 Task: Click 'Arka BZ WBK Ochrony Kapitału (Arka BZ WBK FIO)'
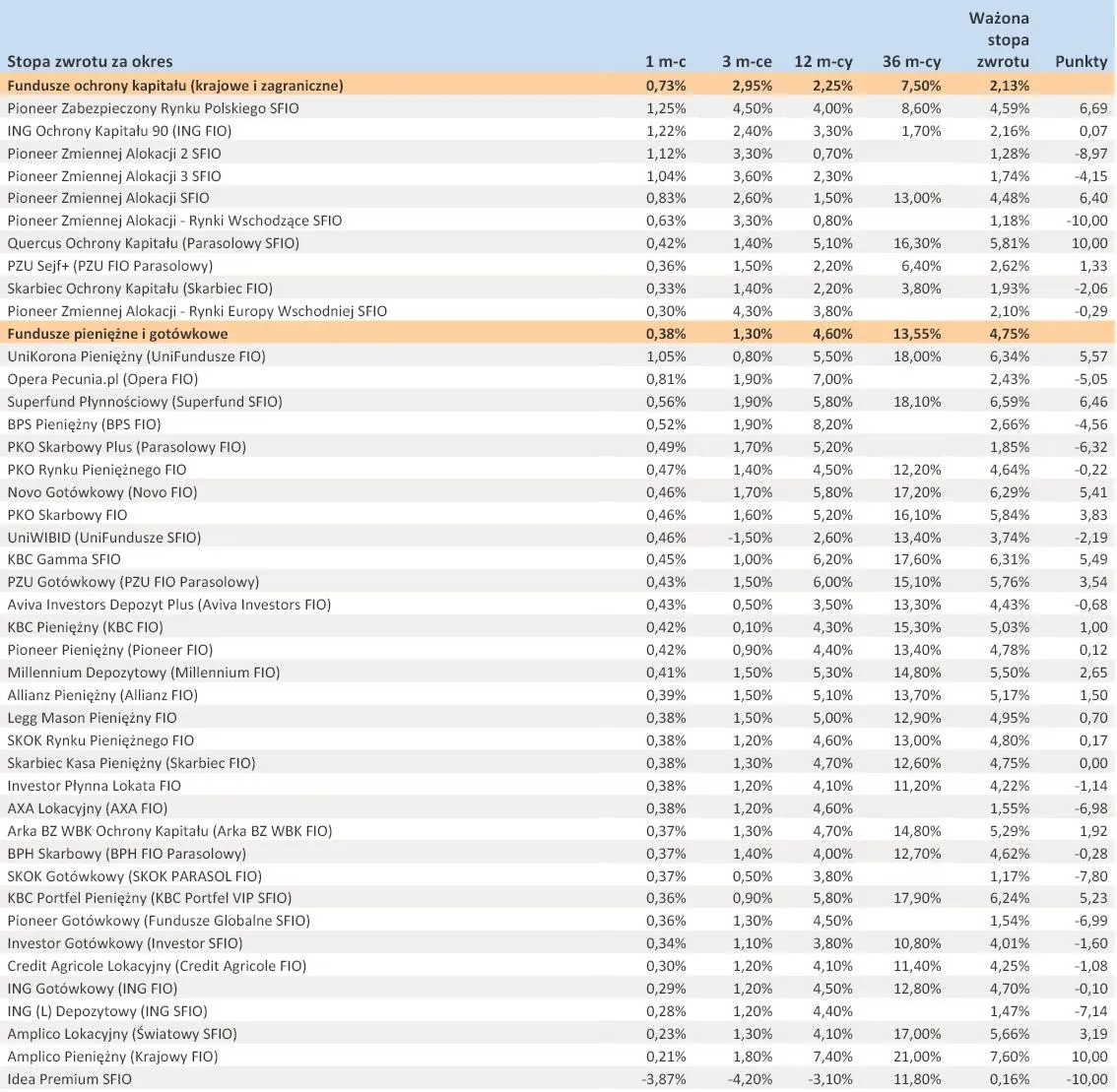click(169, 831)
